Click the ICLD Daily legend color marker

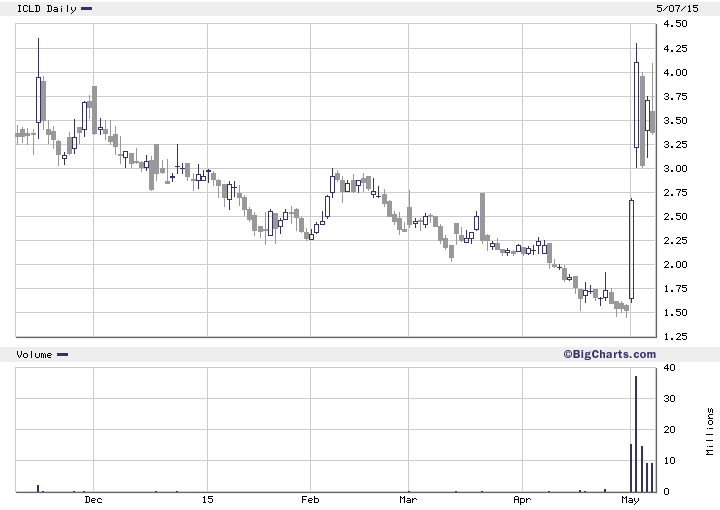(86, 8)
